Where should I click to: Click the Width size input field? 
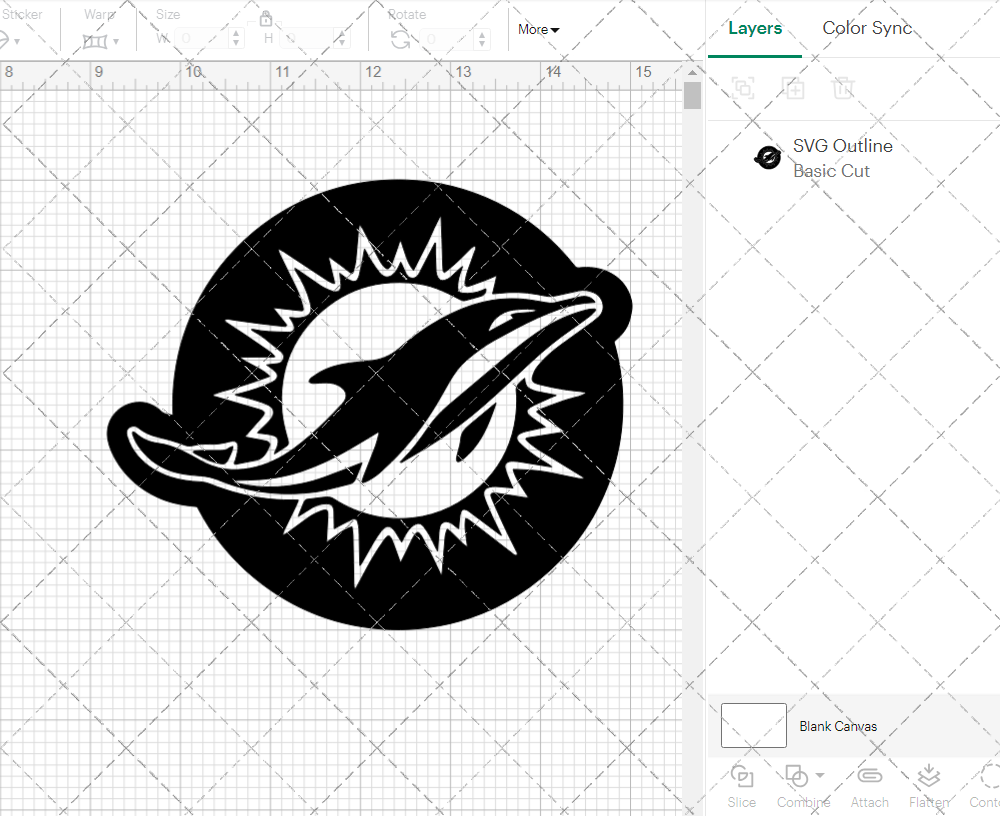click(x=202, y=38)
